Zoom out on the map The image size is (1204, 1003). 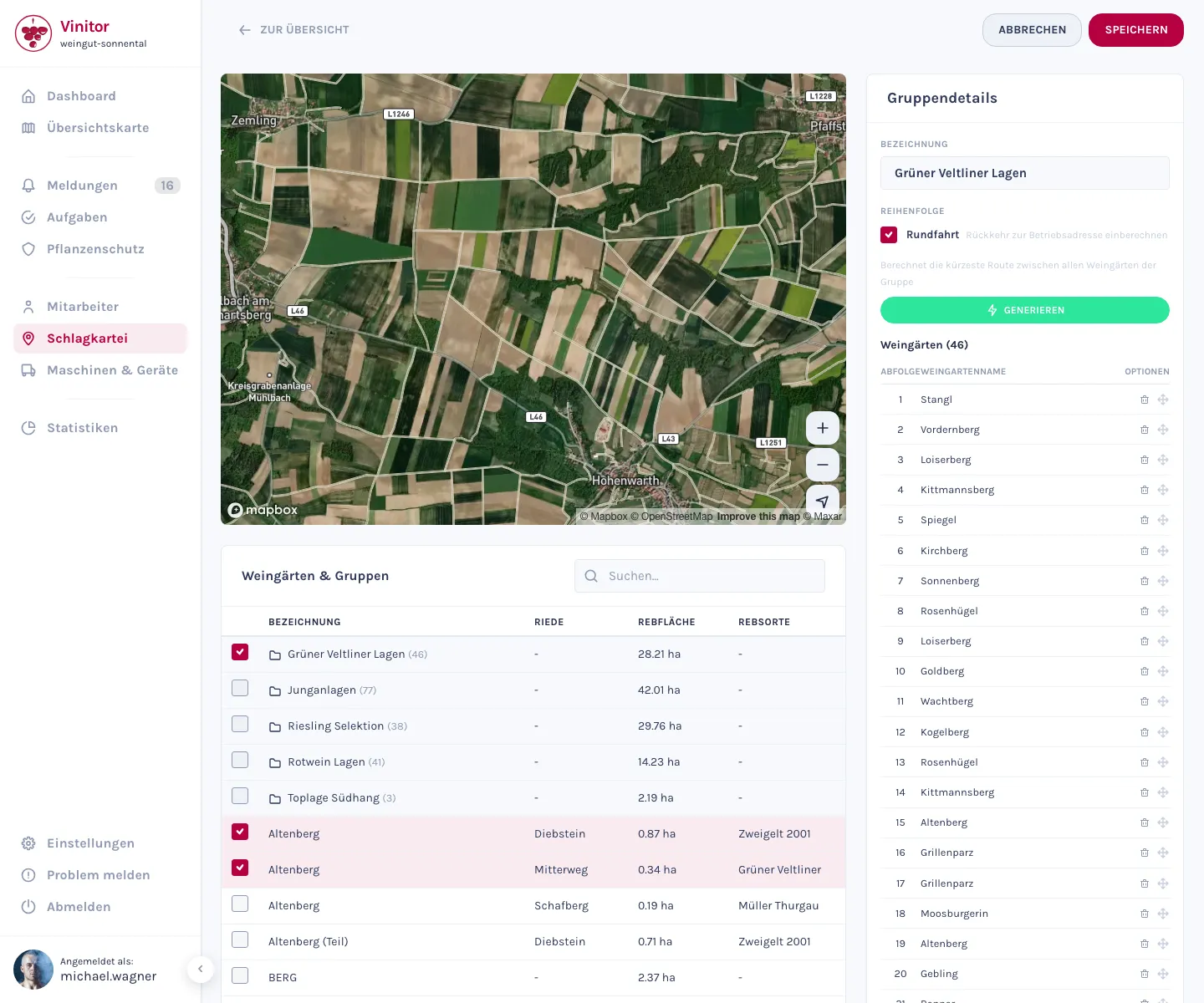(x=823, y=465)
